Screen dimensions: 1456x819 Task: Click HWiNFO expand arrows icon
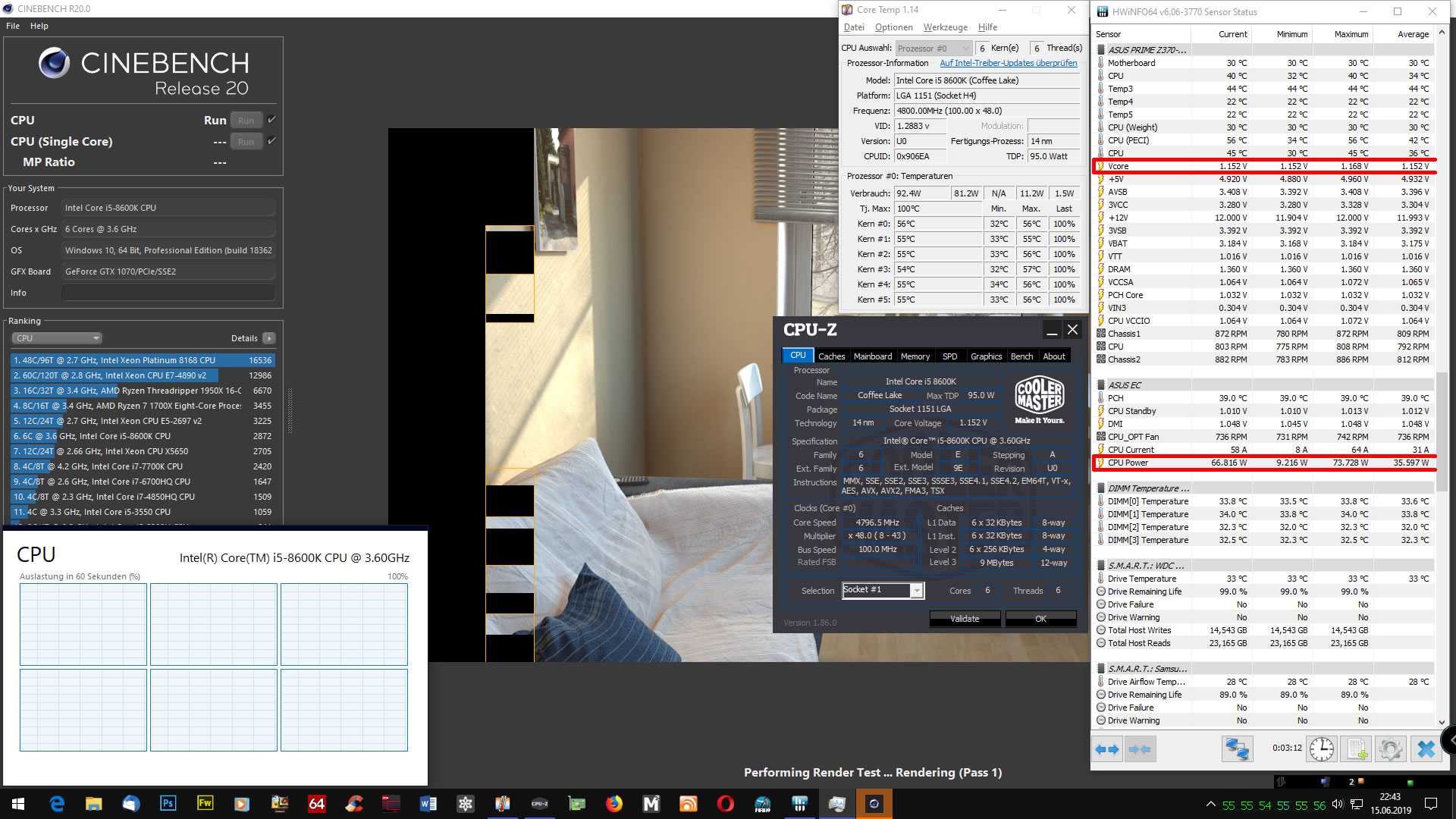point(1107,749)
